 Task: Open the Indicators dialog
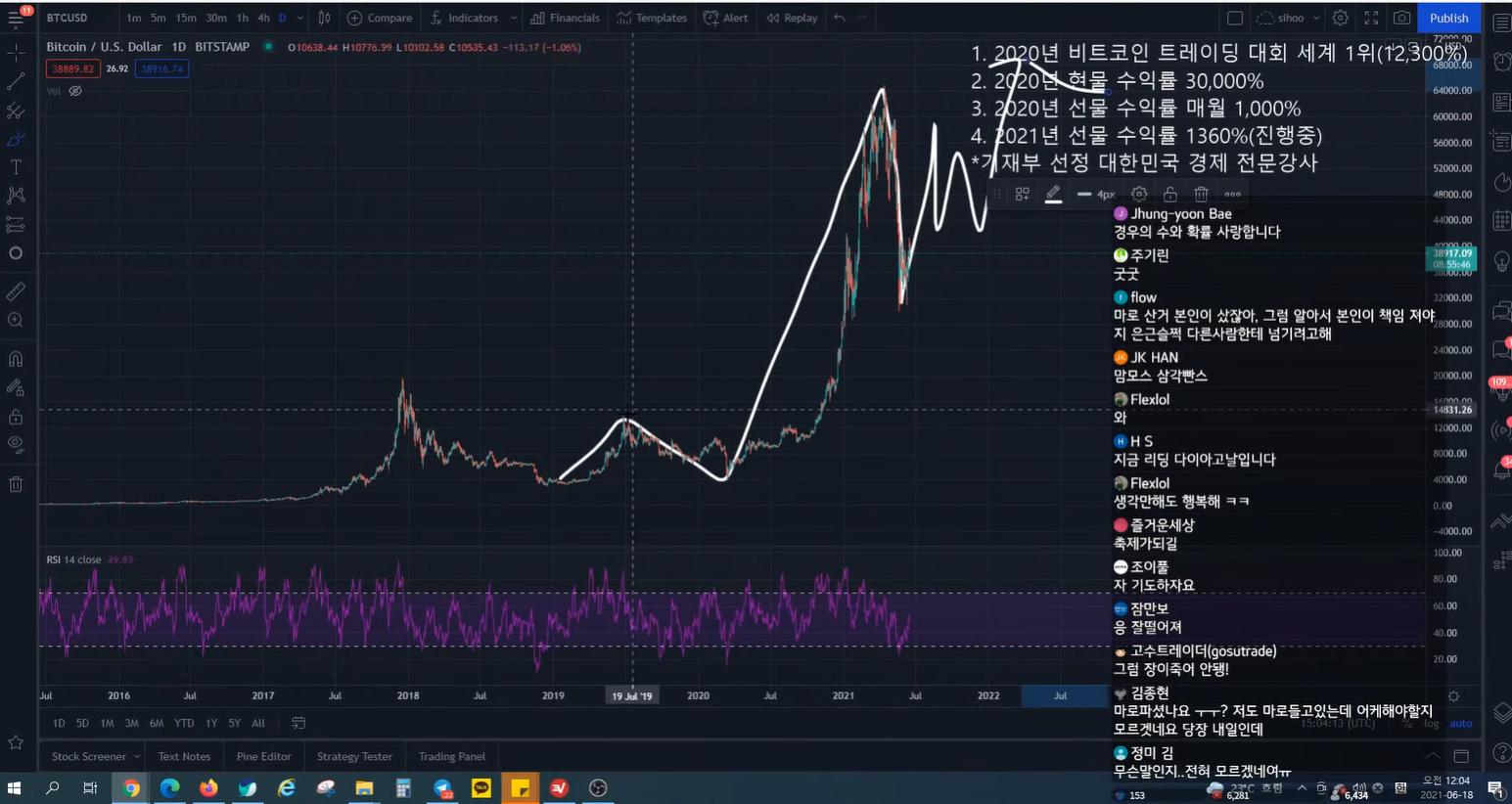[x=465, y=18]
